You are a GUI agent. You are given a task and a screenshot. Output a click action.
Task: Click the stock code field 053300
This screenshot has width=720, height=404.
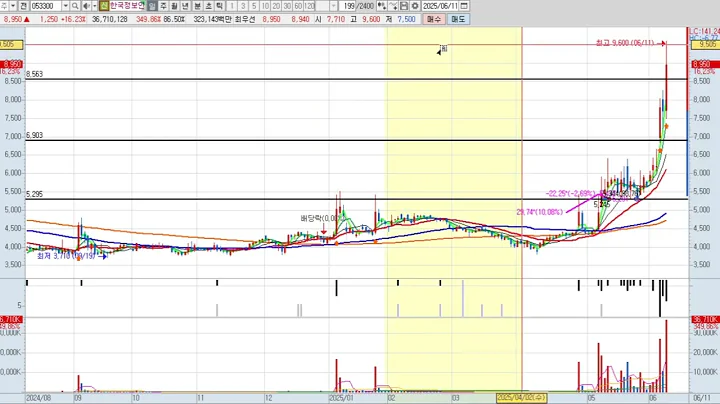point(46,6)
